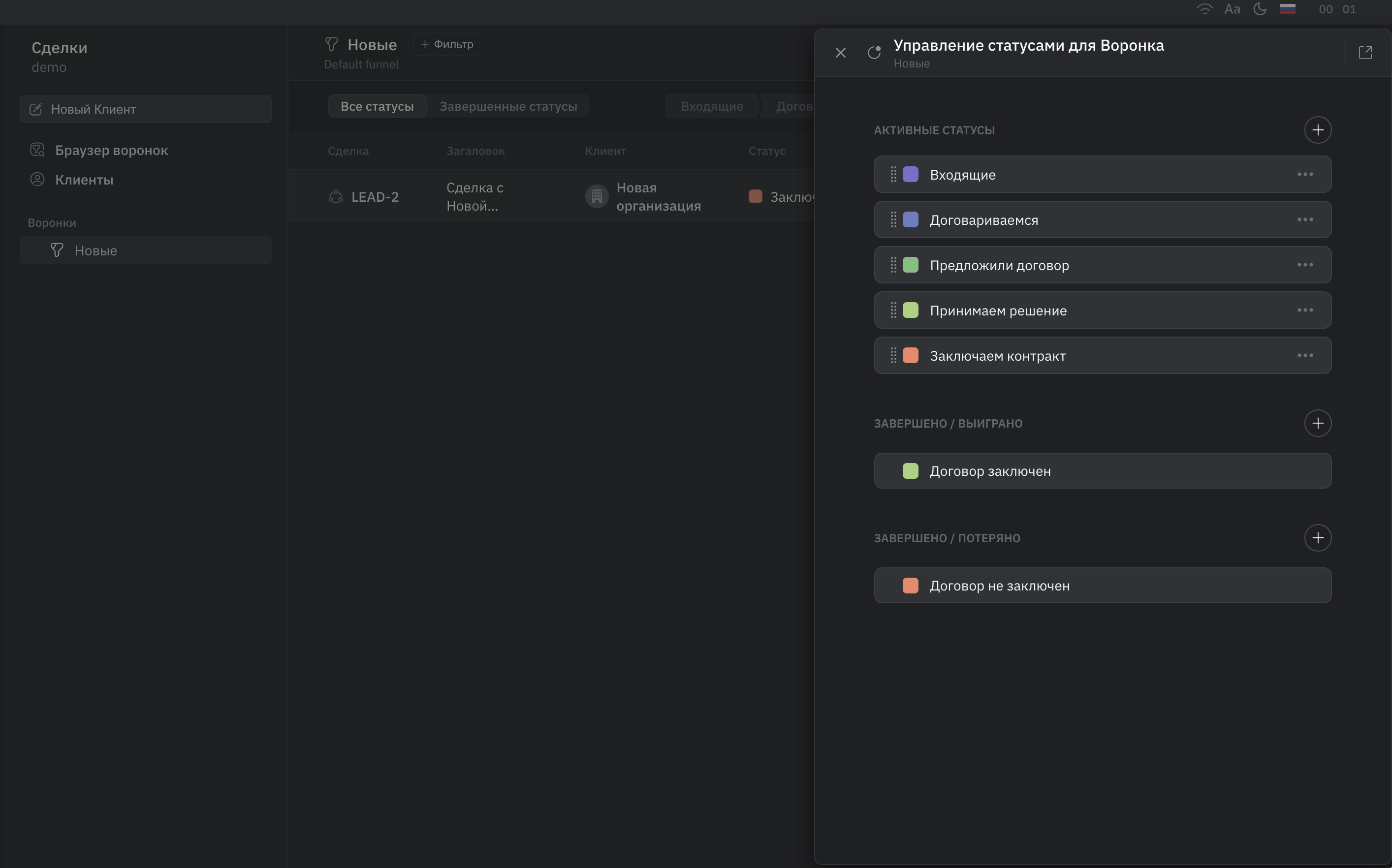Open status panel in separate window
Viewport: 1392px width, 868px height.
(1365, 53)
